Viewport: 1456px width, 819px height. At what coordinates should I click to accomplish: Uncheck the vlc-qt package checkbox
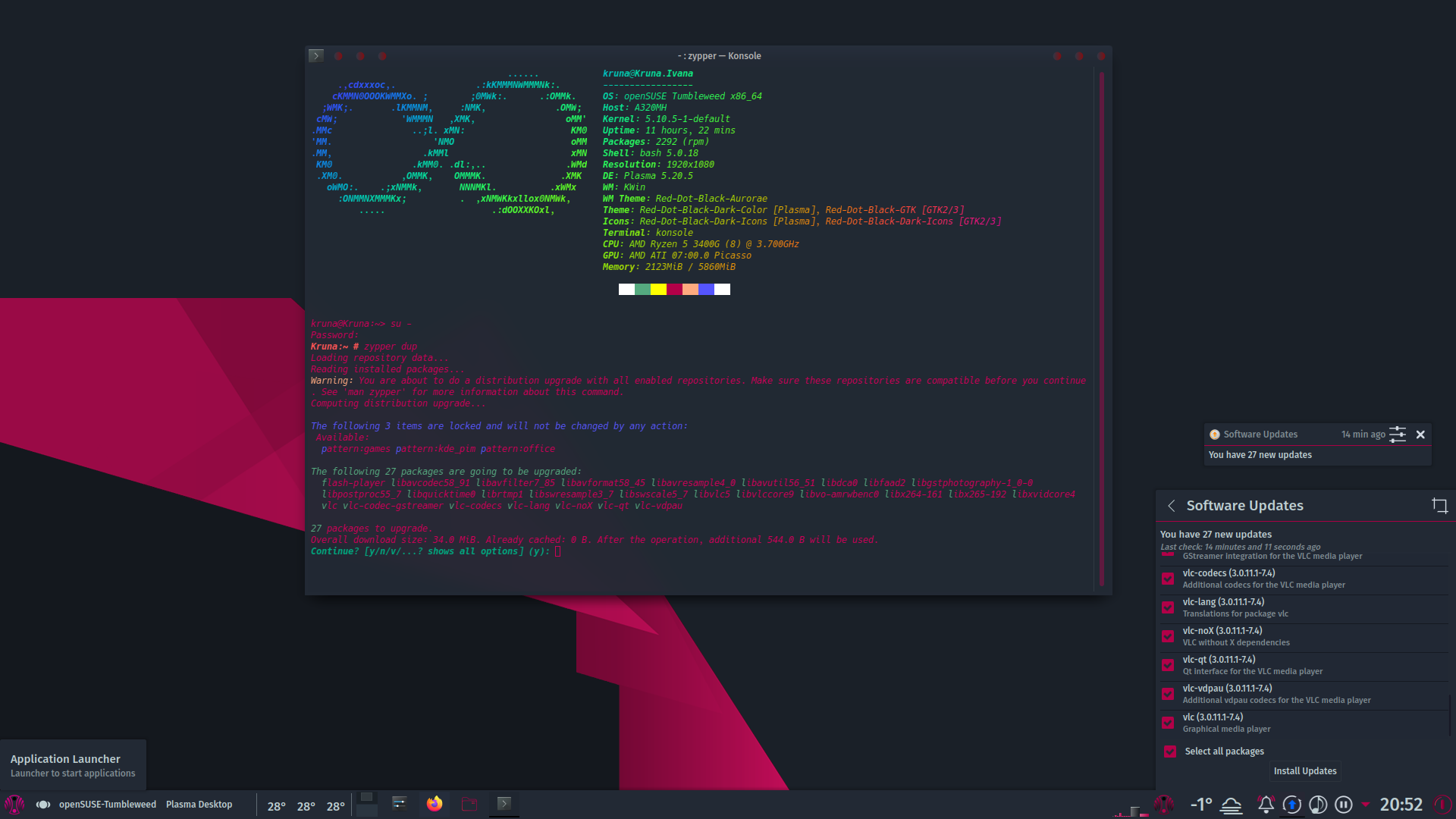[x=1168, y=666]
